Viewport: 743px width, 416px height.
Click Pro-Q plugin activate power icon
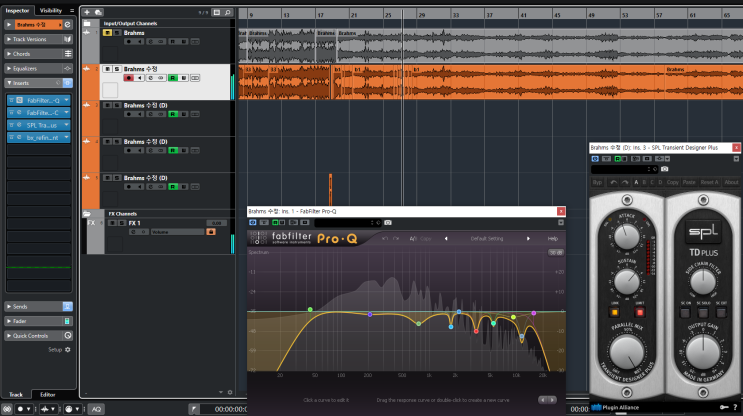(x=253, y=223)
